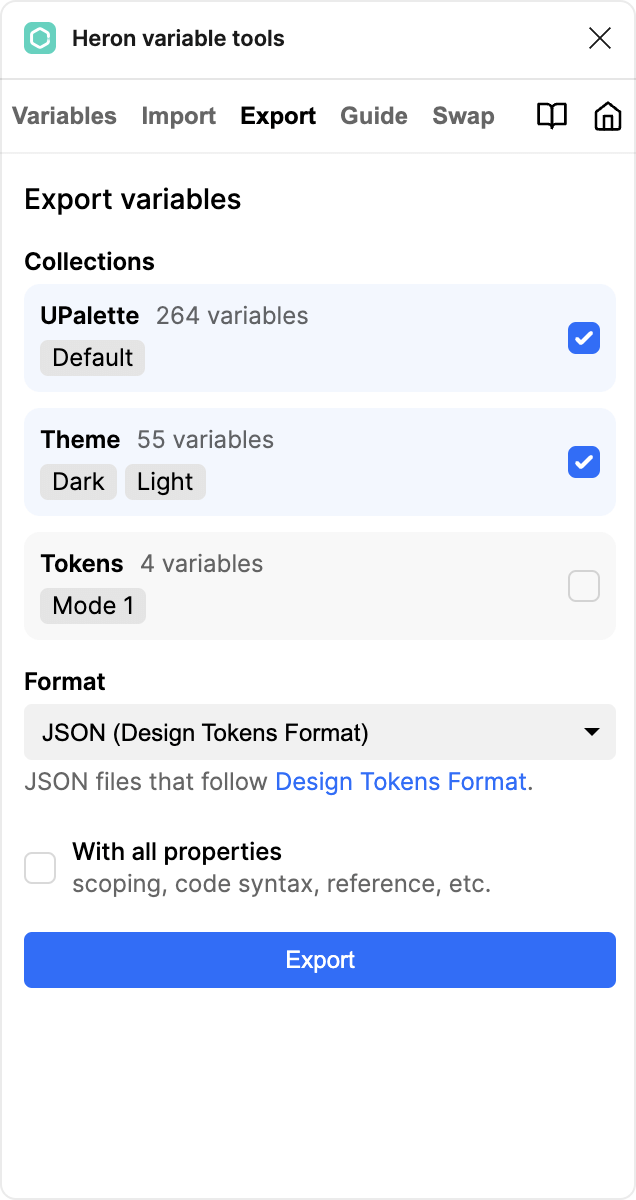The height and width of the screenshot is (1200, 636).
Task: Click the Heron plugin logo icon
Action: click(40, 39)
